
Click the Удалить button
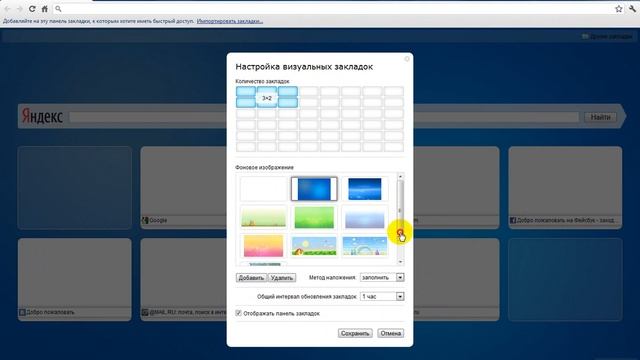coord(282,278)
